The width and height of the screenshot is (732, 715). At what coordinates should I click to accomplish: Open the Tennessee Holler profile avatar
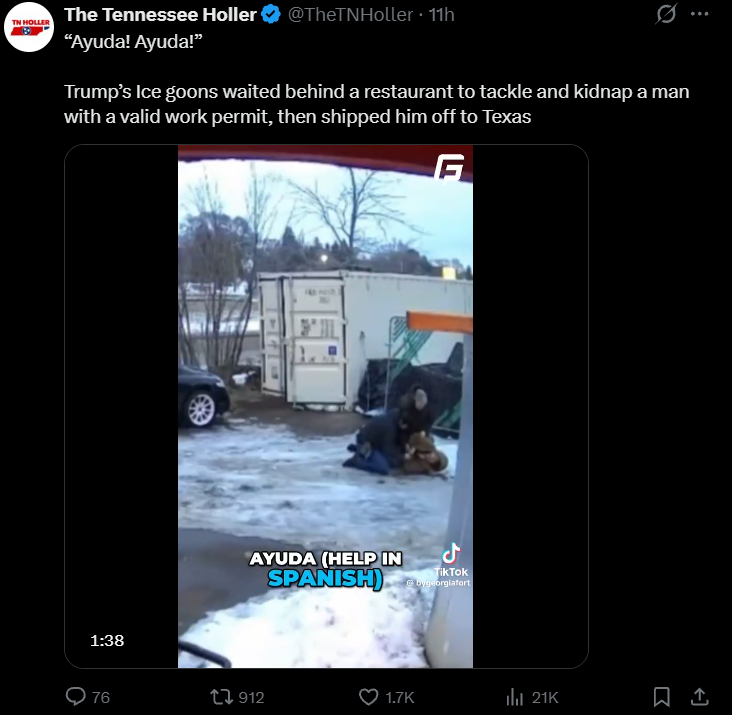point(29,27)
